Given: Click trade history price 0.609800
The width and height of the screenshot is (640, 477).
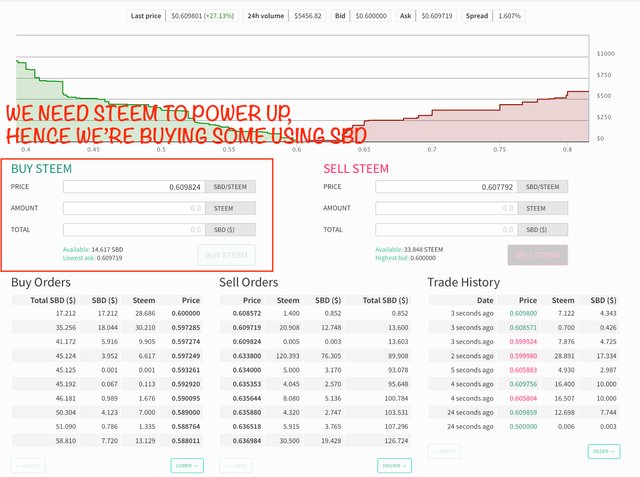Looking at the screenshot, I should pyautogui.click(x=523, y=313).
